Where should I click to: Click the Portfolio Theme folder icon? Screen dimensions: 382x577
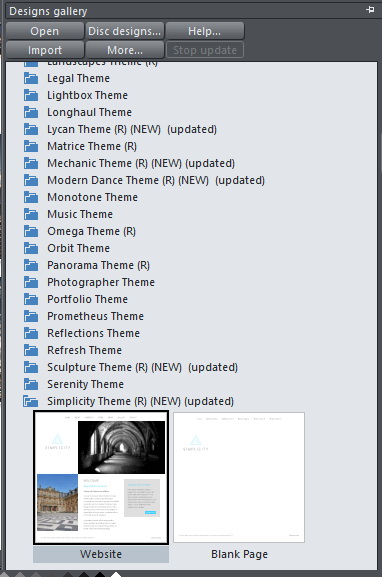(x=31, y=299)
